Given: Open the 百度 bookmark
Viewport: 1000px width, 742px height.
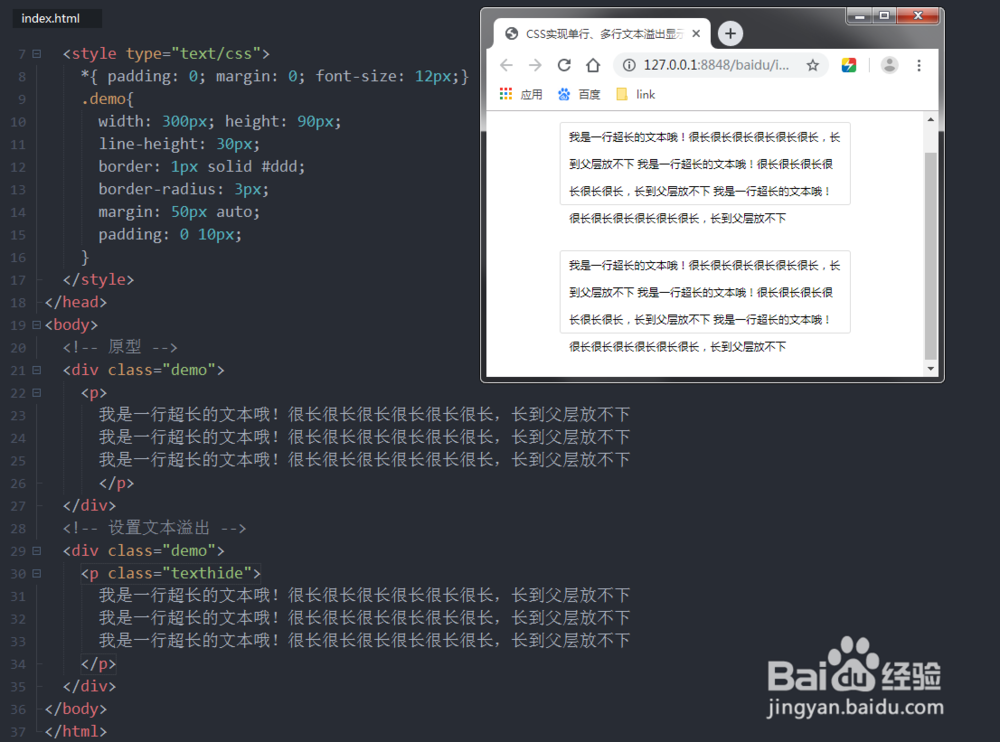Looking at the screenshot, I should [579, 94].
